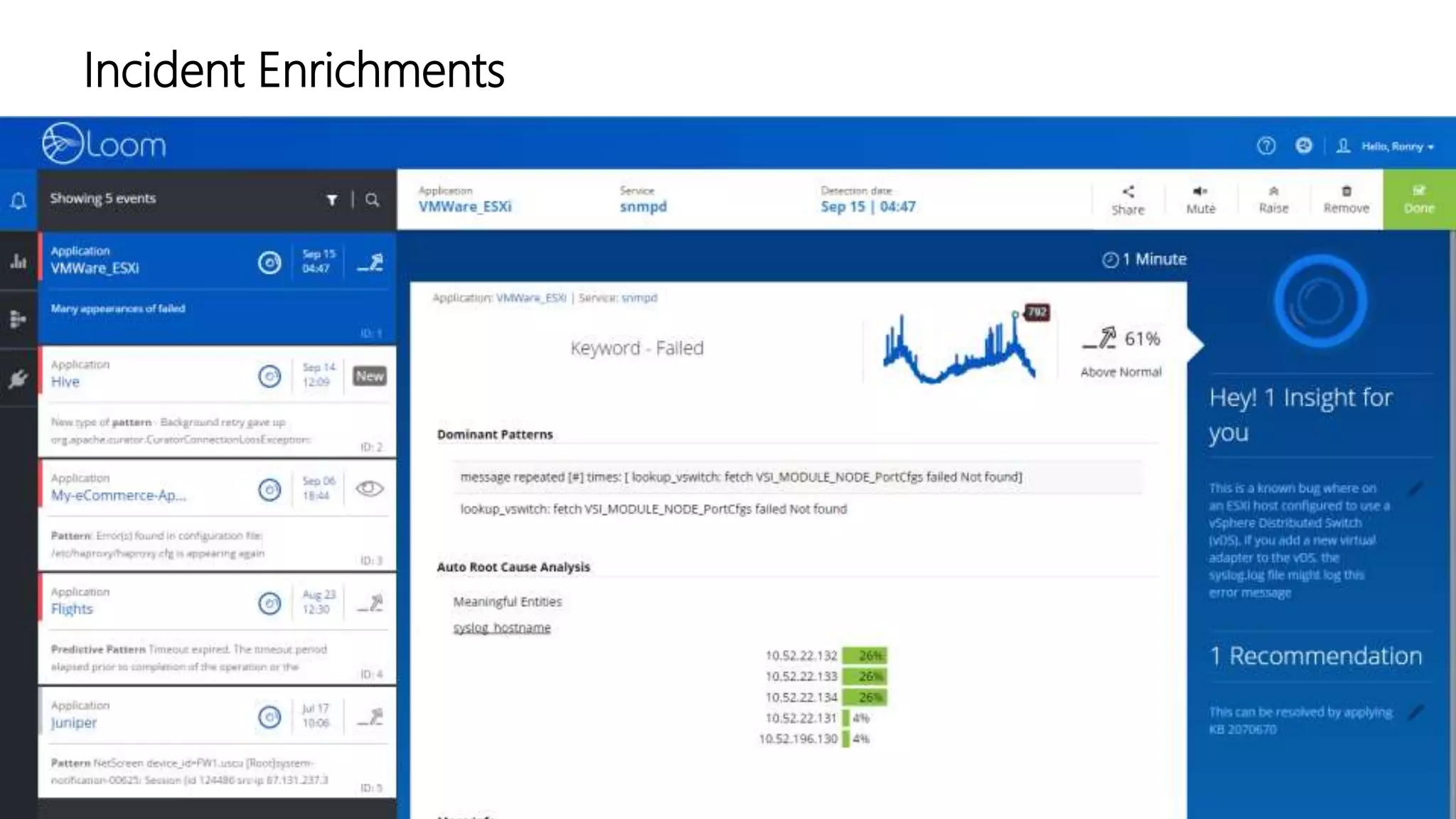Toggle the circular status icon on Juniper event

pos(269,717)
